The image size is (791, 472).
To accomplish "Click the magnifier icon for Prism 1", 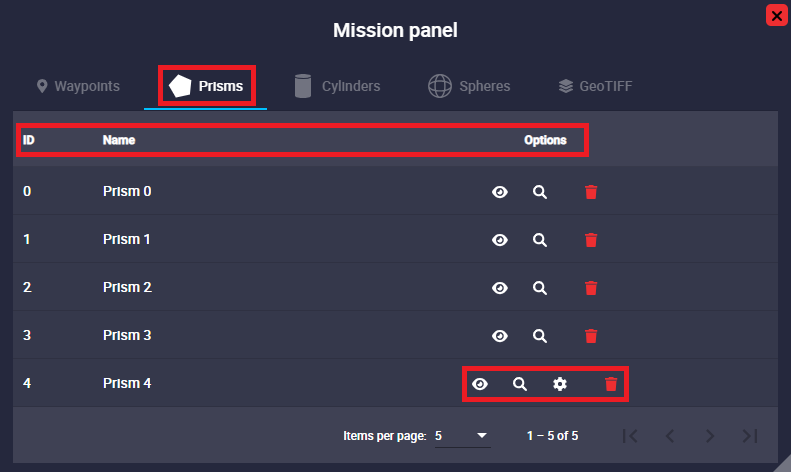I will 539,240.
